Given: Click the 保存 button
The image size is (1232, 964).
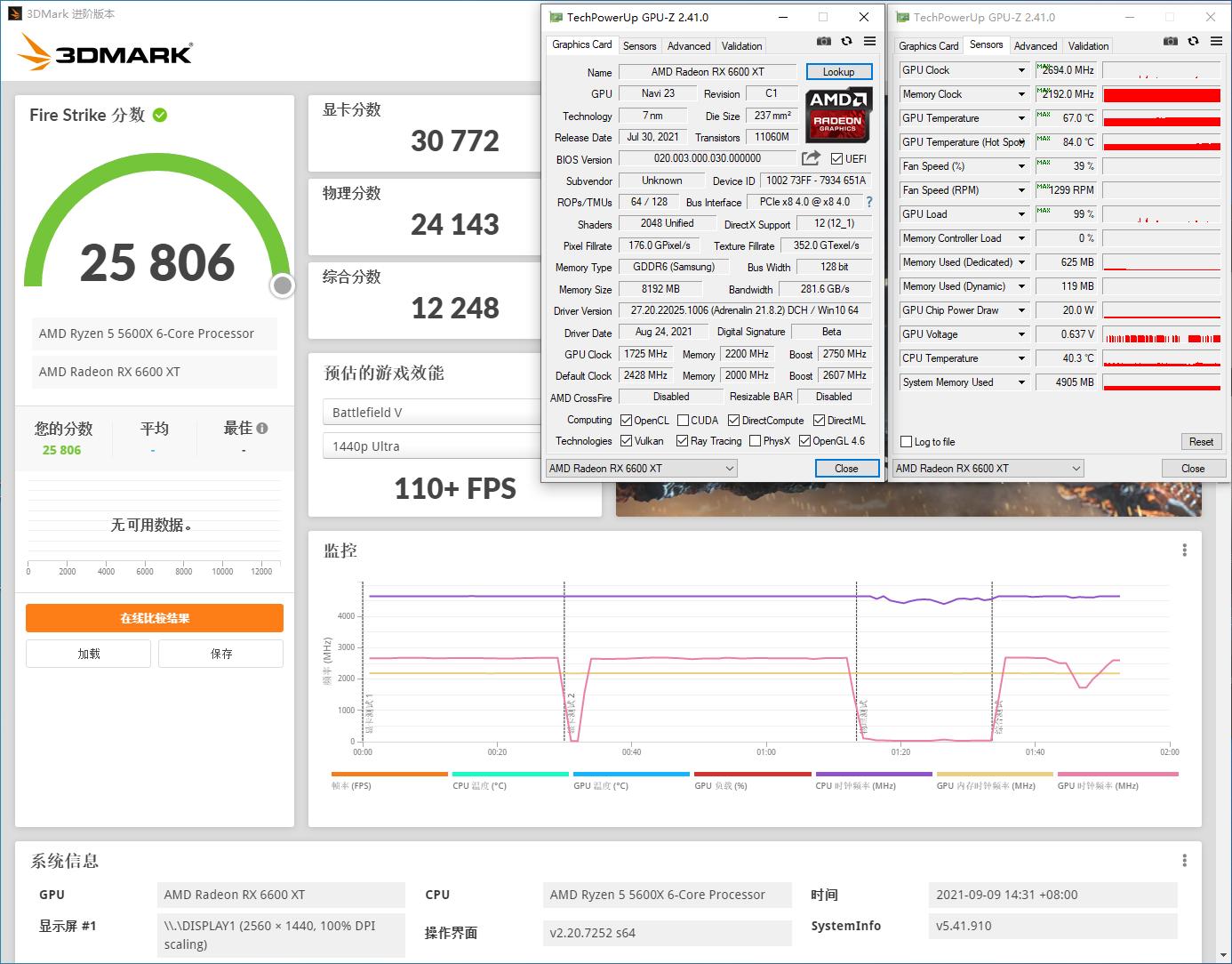Looking at the screenshot, I should click(x=221, y=654).
